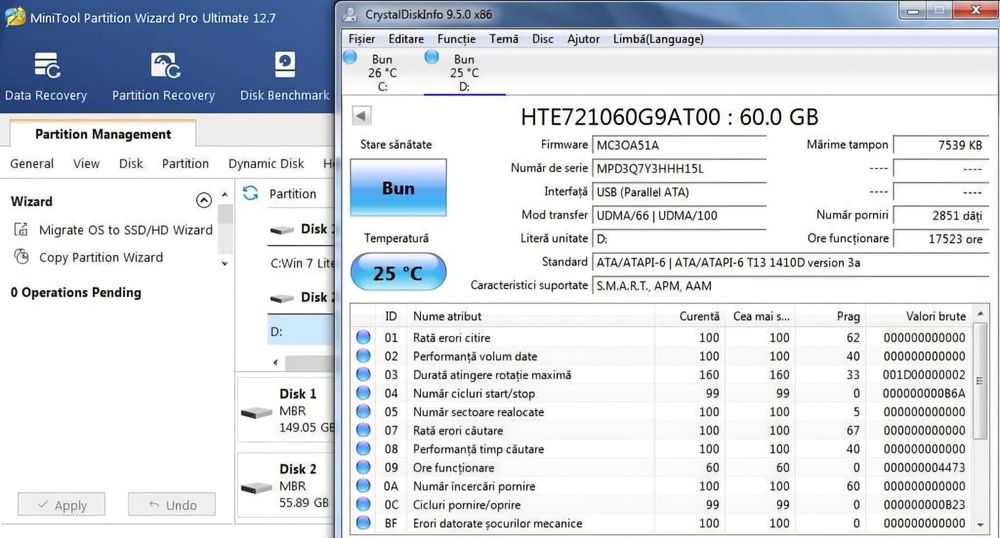Click the Disk 2 drive icon in the disk map

click(256, 488)
